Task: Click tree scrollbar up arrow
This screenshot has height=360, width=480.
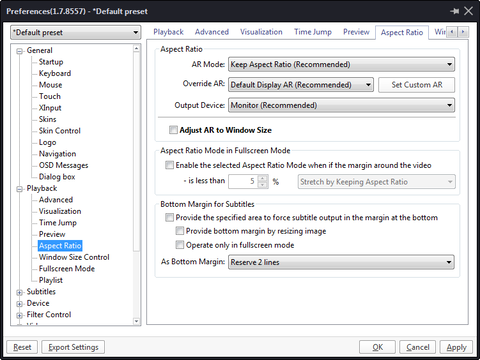Action: pos(136,49)
